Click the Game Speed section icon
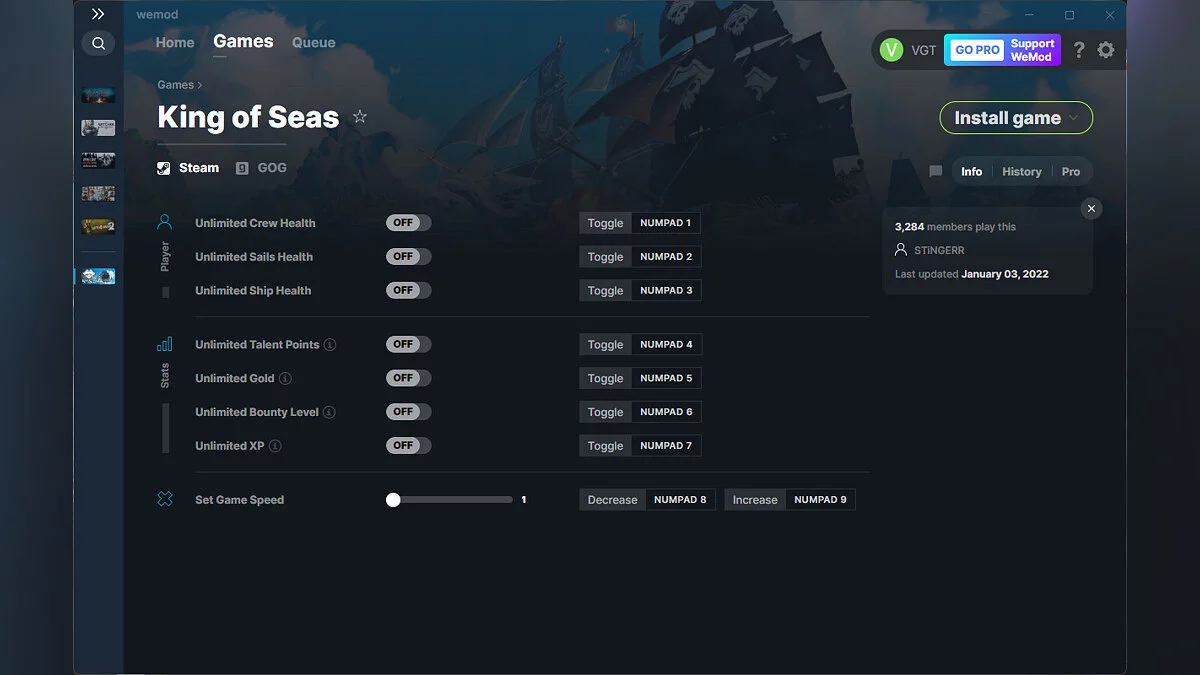The height and width of the screenshot is (675, 1200). [164, 498]
